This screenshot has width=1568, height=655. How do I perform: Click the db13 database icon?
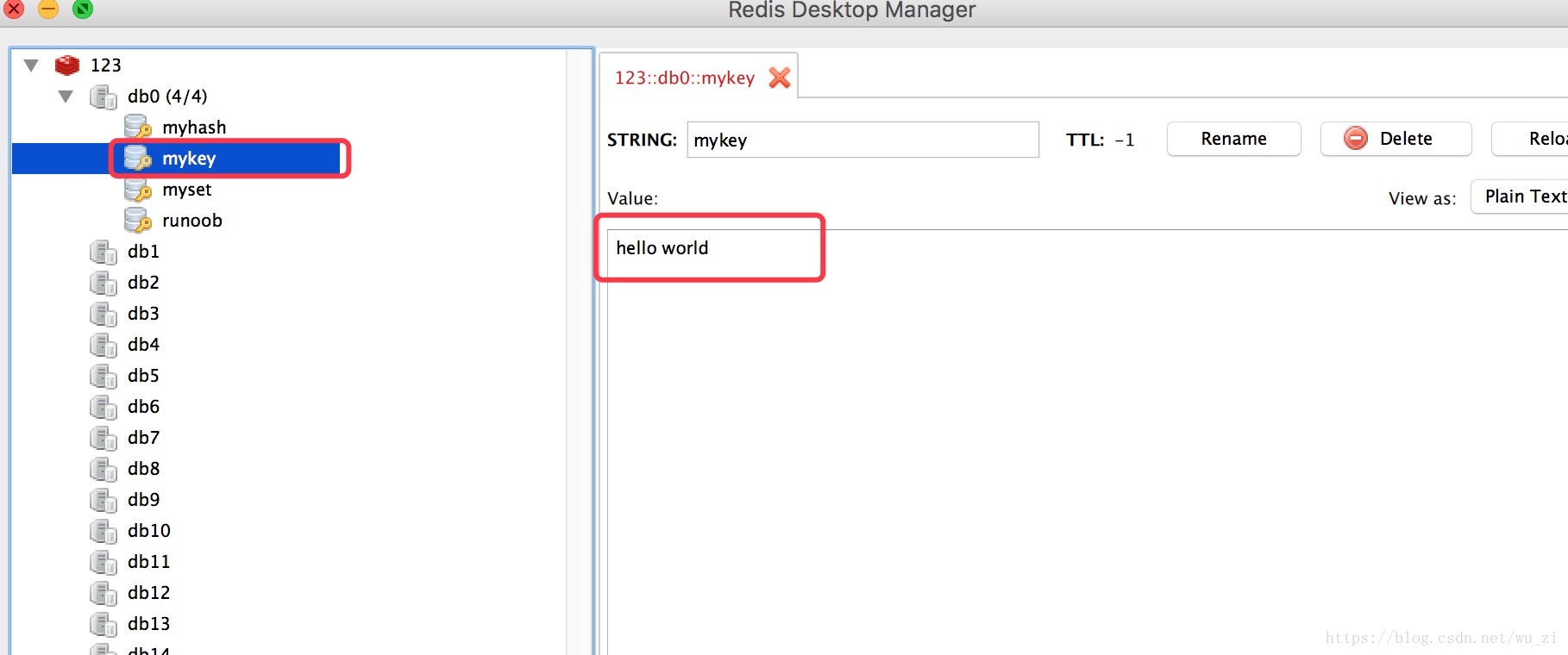[x=103, y=624]
